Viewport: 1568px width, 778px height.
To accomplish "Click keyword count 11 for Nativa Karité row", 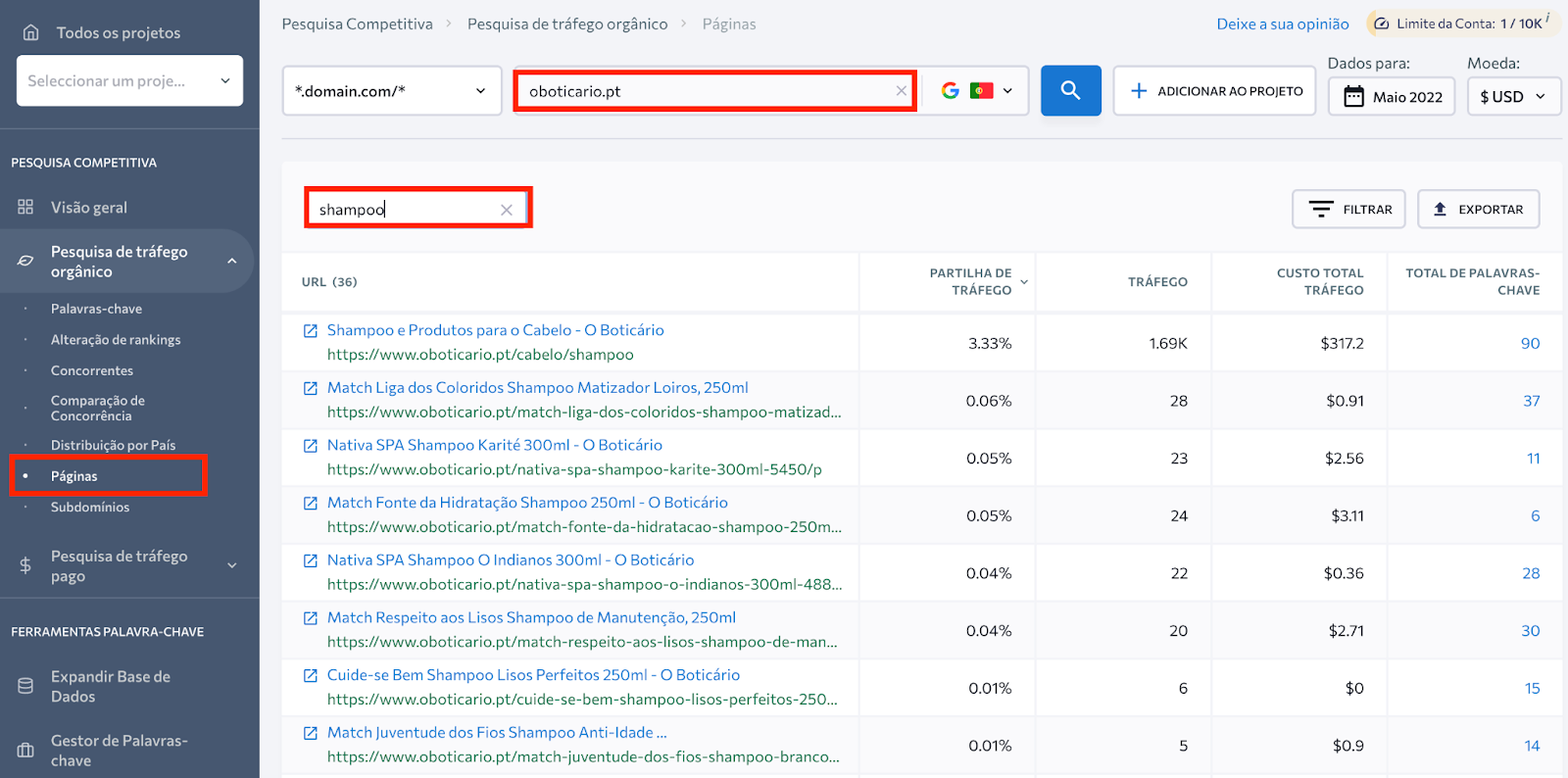I will pyautogui.click(x=1534, y=459).
